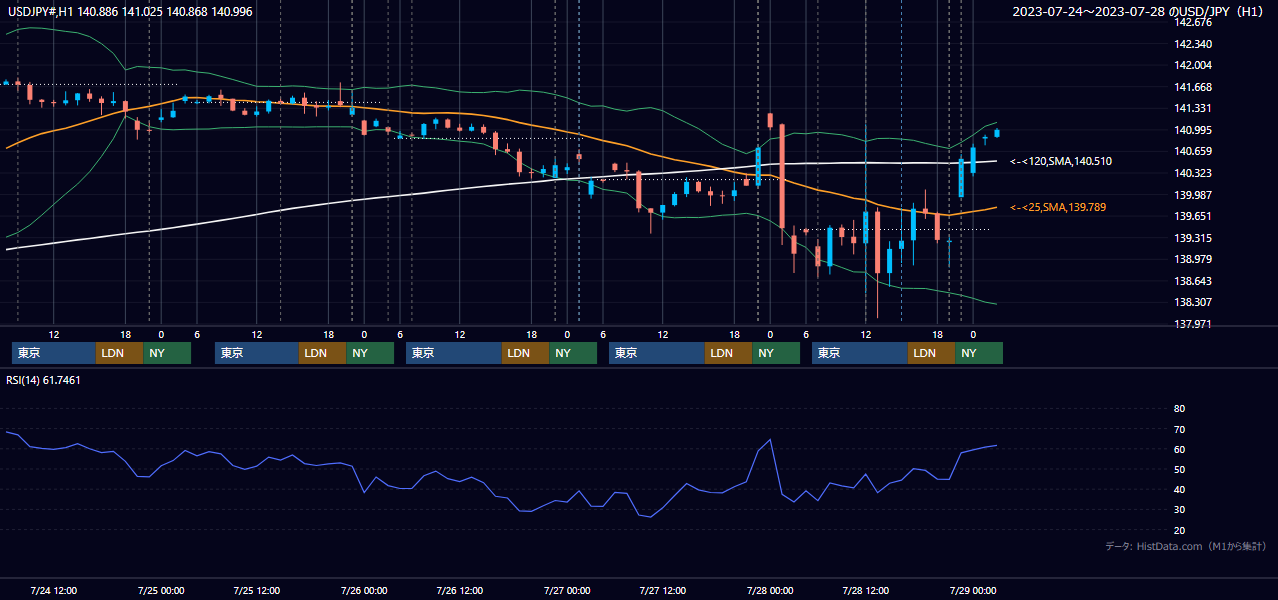
Task: Select the 7/24 12:00 time label
Action: (54, 590)
